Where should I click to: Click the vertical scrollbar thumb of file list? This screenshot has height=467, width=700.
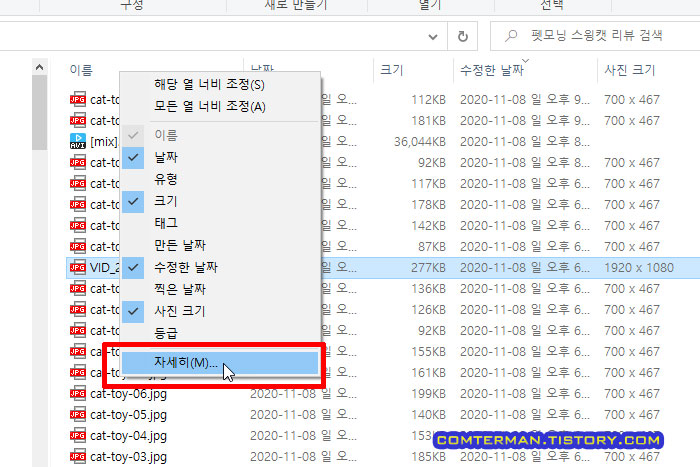coord(39,113)
